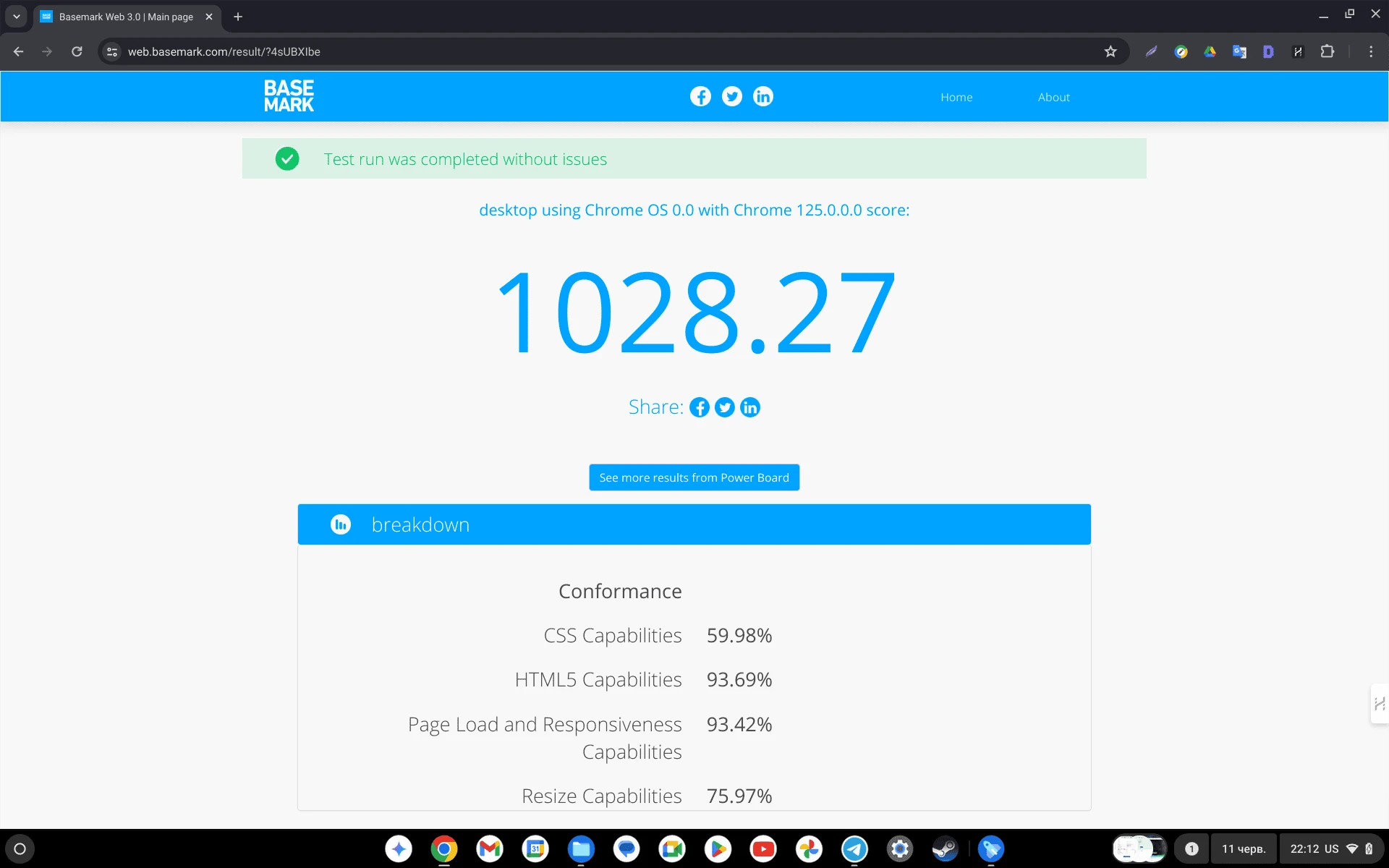Click the Basemark logo in header
Viewport: 1389px width, 868px height.
289,96
